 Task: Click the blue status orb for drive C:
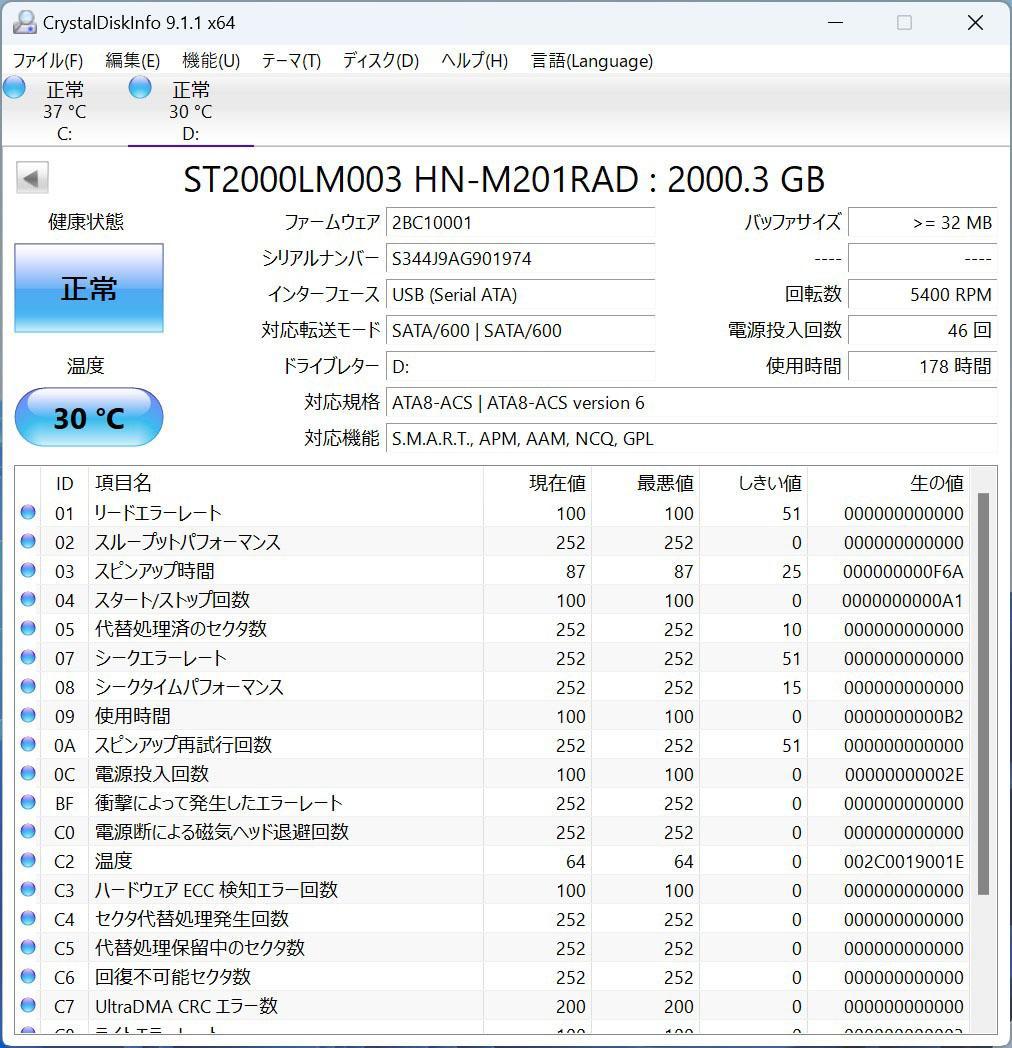click(14, 88)
